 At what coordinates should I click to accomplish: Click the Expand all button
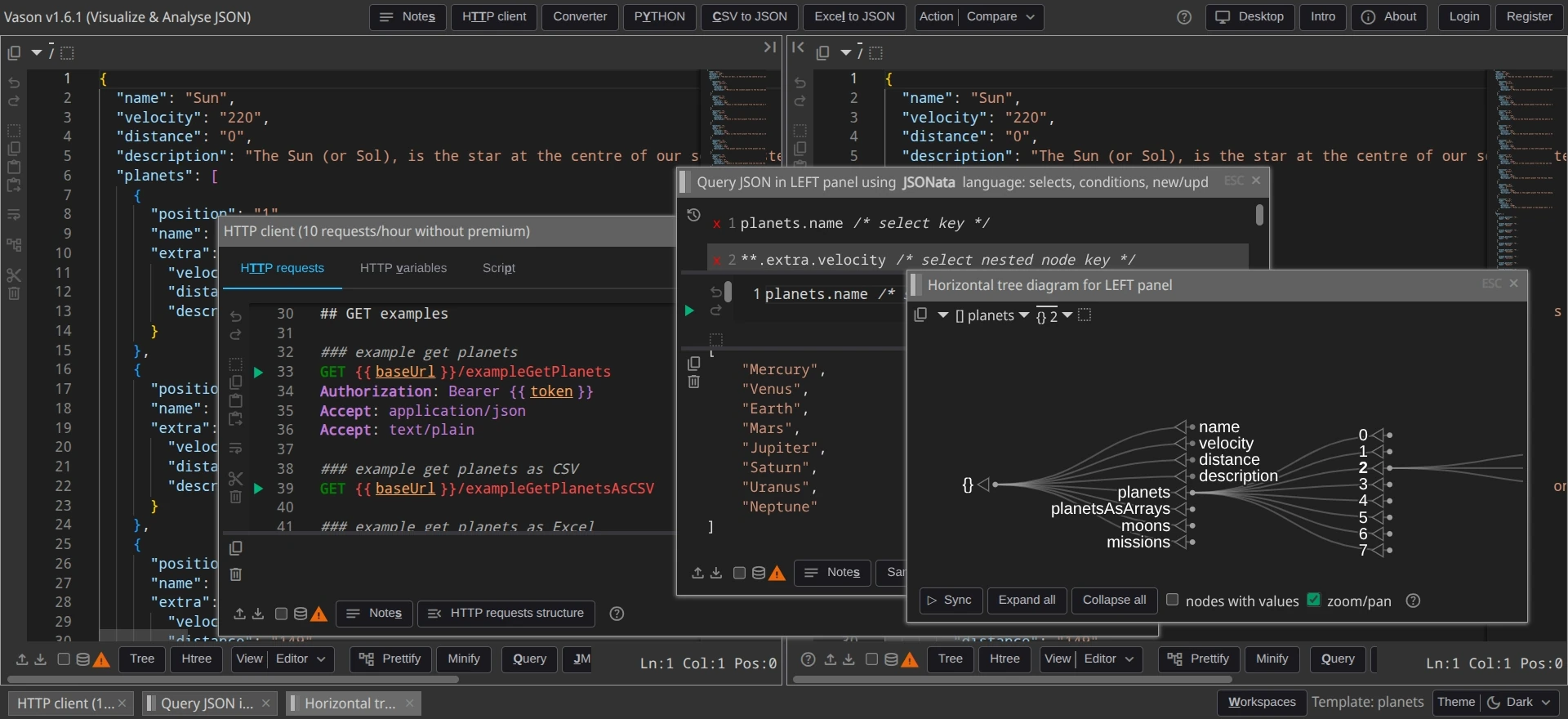point(1027,600)
